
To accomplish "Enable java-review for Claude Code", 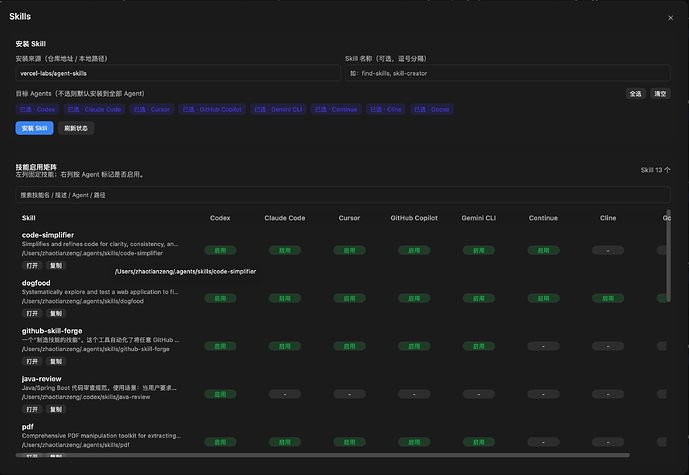I will [285, 394].
